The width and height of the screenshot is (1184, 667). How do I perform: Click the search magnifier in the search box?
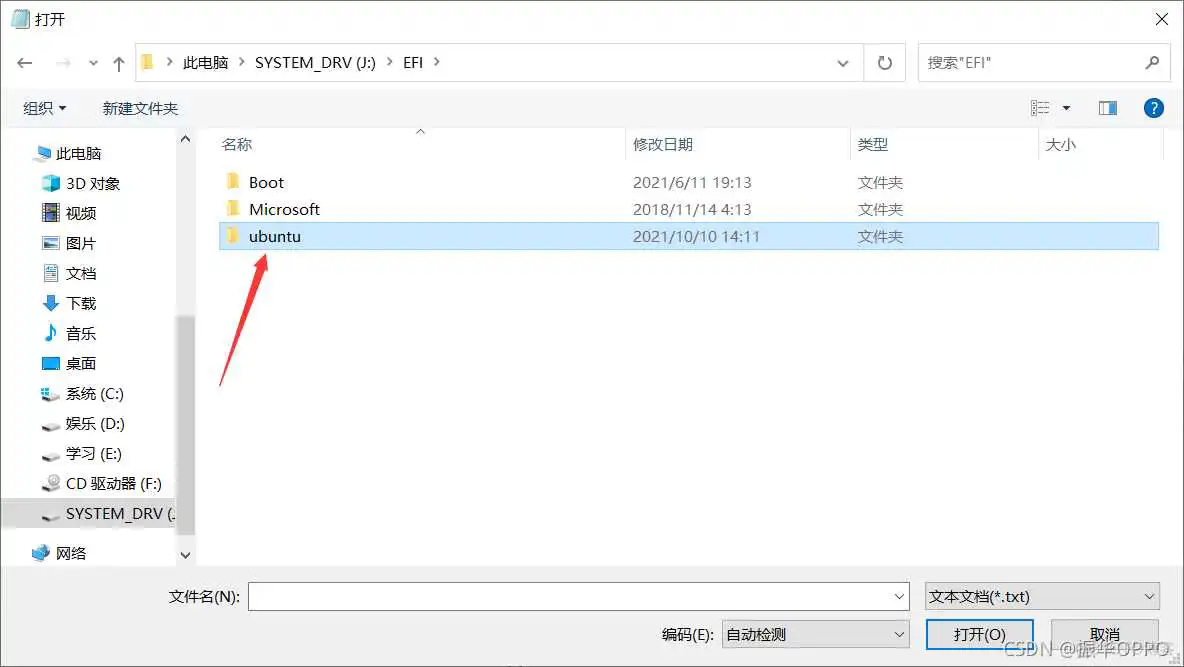pos(1154,62)
